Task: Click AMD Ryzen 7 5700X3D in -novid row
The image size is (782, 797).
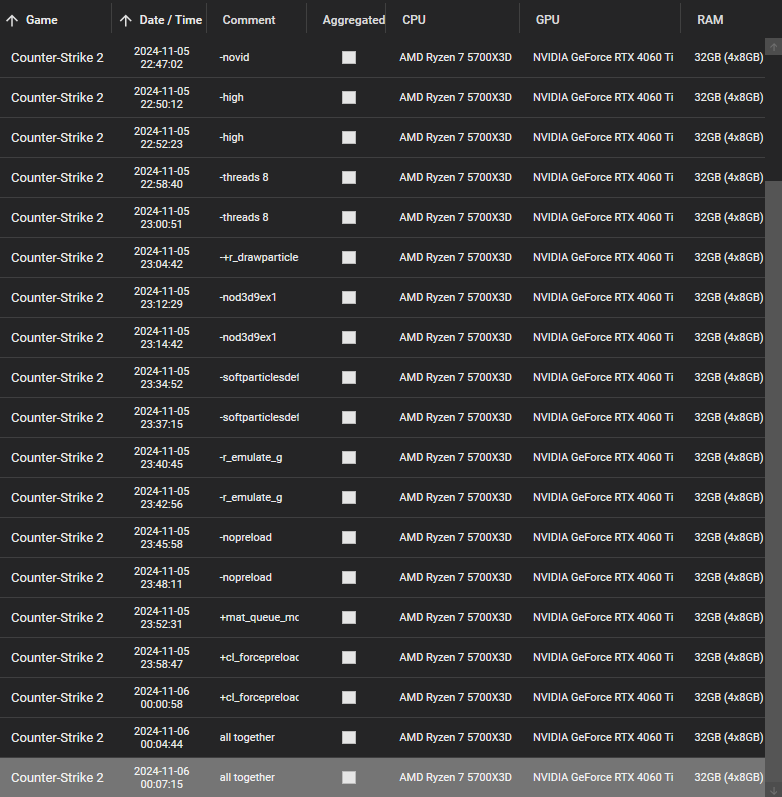Action: tap(456, 57)
